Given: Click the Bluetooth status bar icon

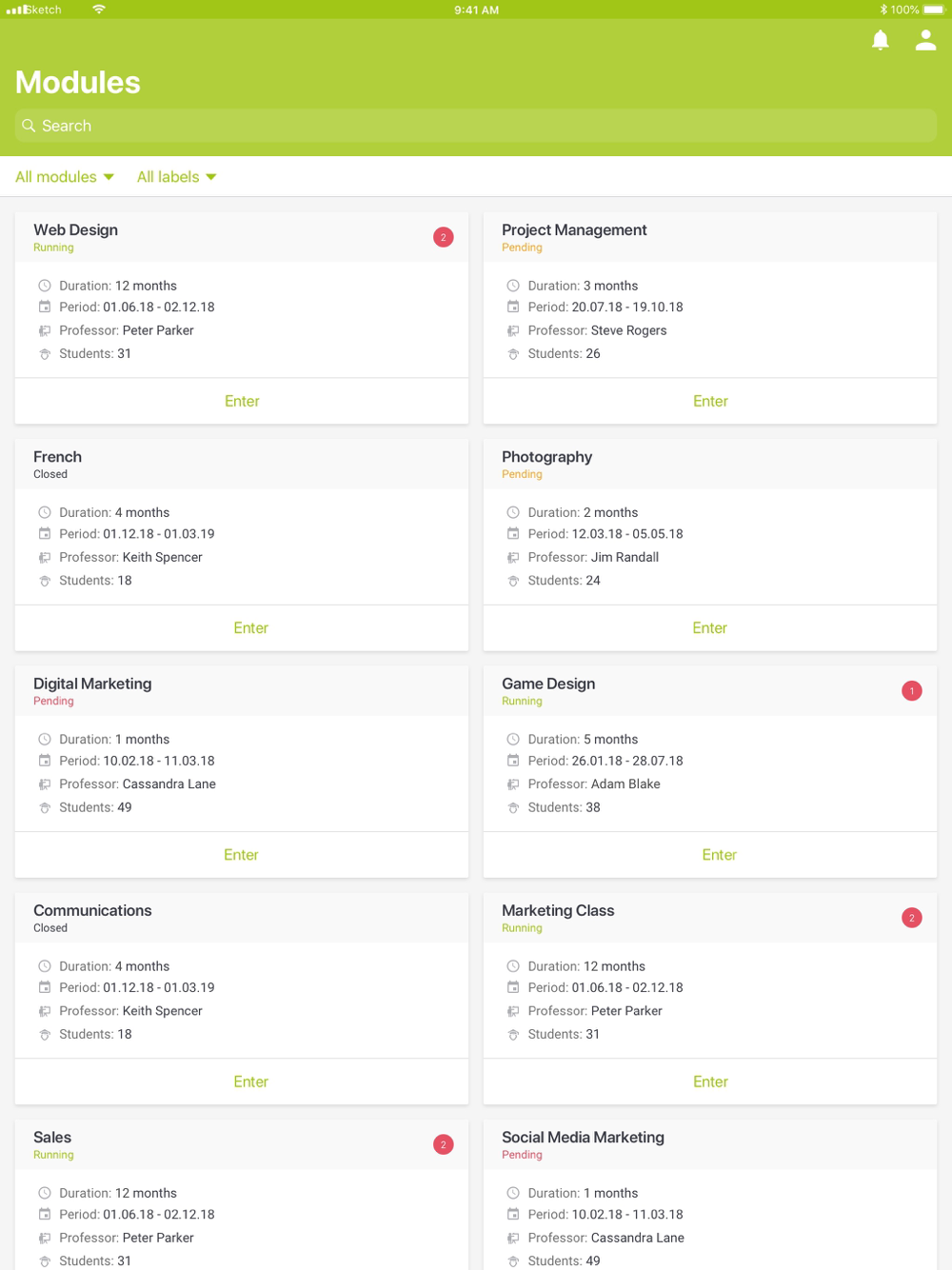Looking at the screenshot, I should click(x=883, y=10).
